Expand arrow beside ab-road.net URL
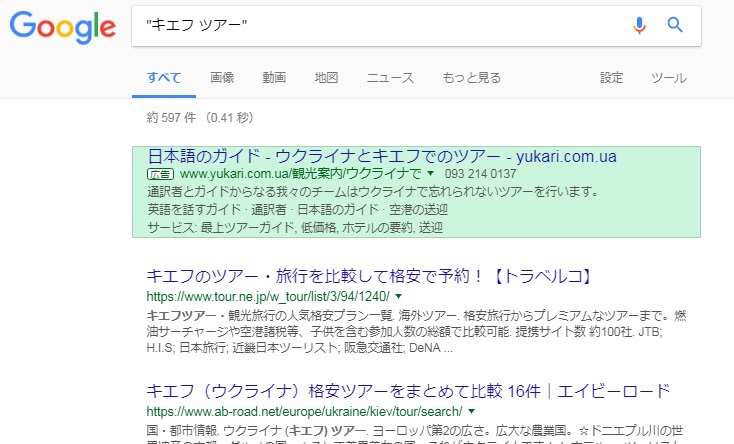This screenshot has height=444, width=734. click(x=471, y=411)
